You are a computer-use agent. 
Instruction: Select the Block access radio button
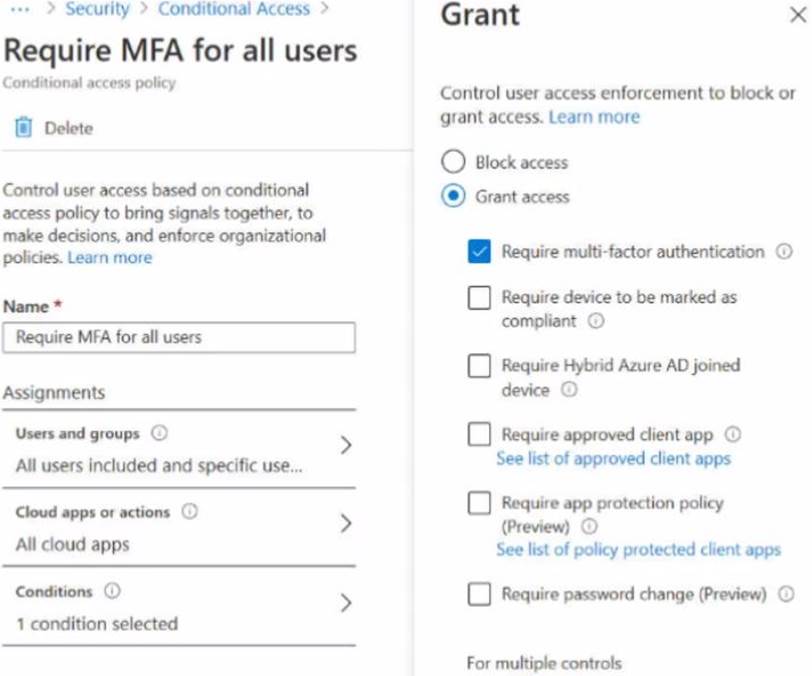pos(453,162)
